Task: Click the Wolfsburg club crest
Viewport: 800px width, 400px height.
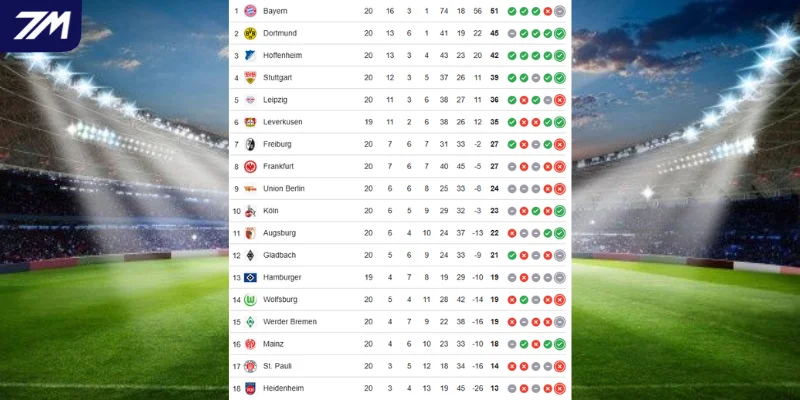Action: click(250, 299)
